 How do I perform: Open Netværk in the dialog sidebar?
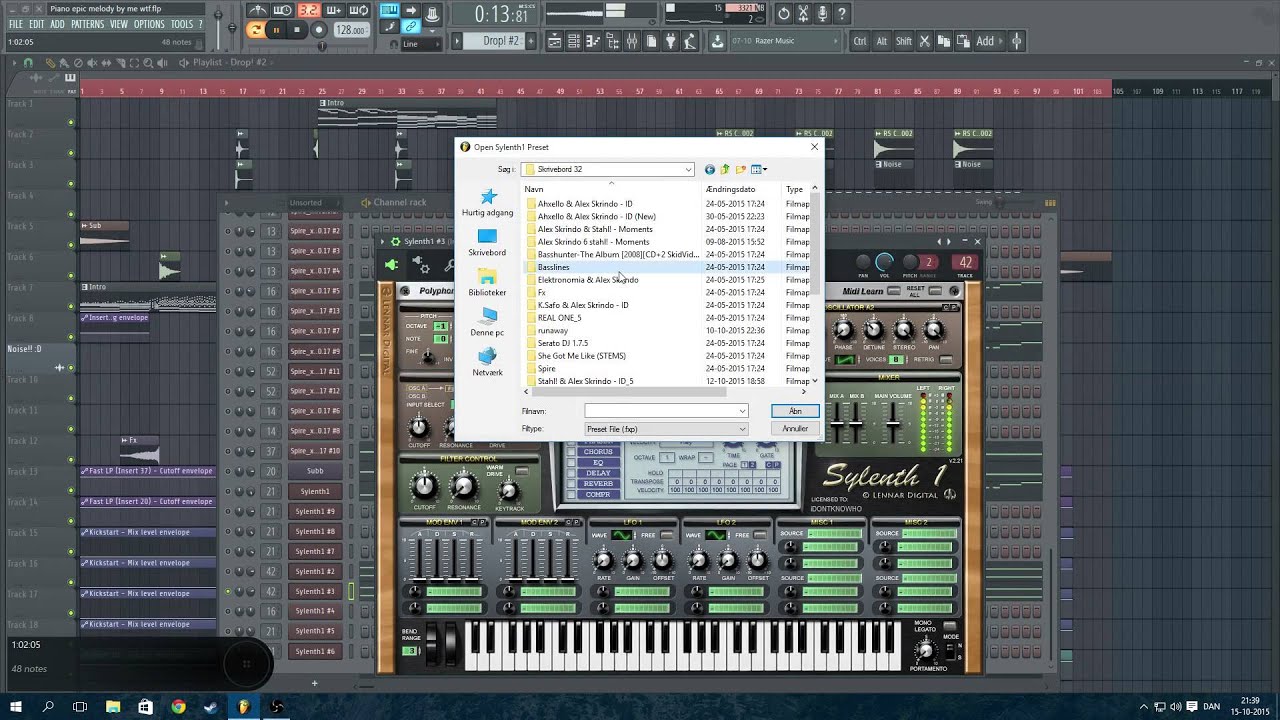487,362
